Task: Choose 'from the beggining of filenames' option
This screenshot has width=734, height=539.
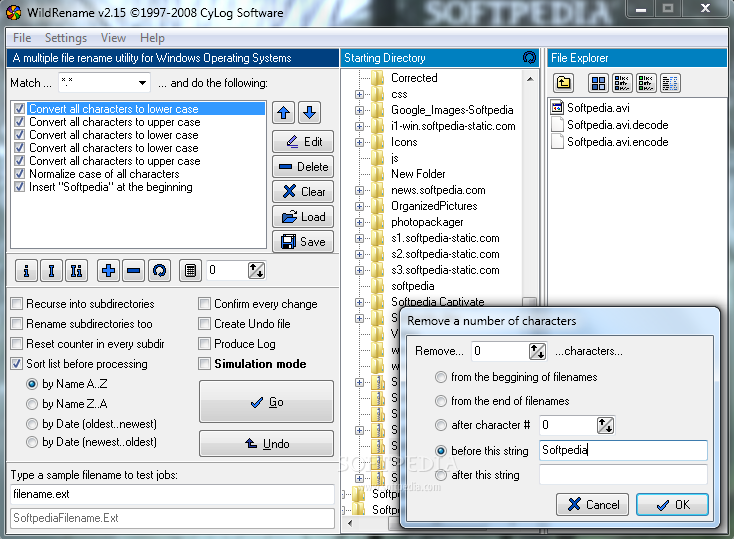Action: tap(440, 377)
